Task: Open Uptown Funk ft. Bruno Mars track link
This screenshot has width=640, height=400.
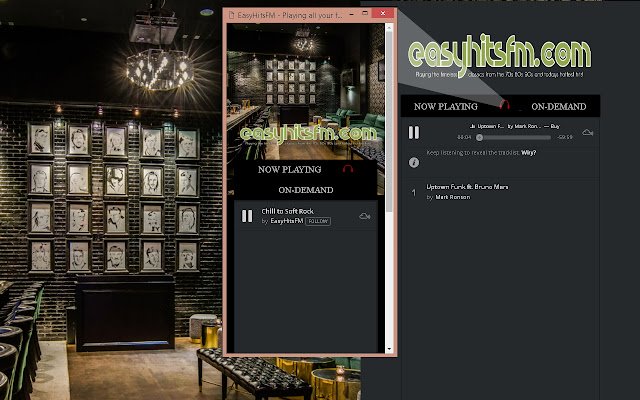Action: [x=467, y=187]
